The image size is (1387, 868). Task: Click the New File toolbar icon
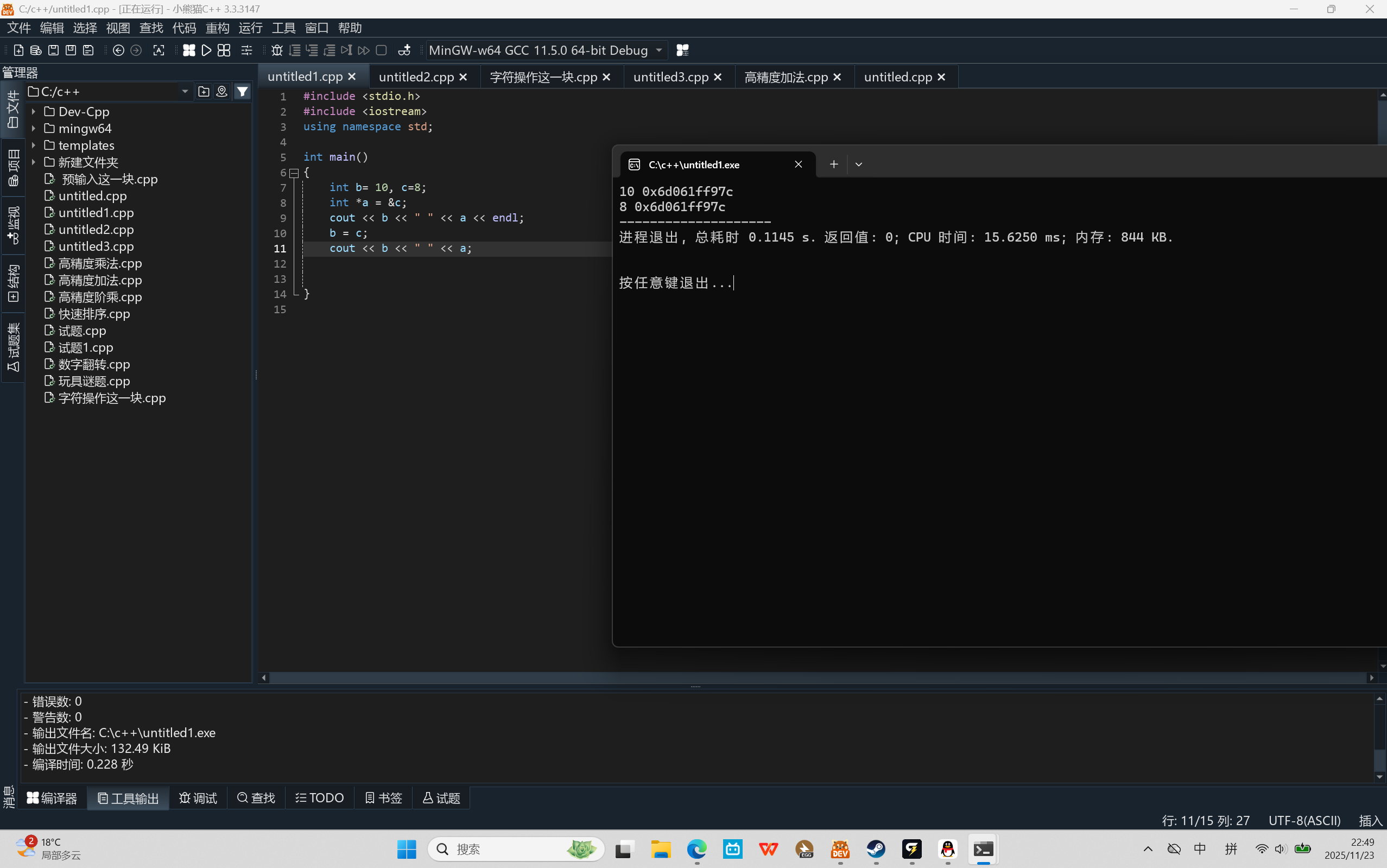[18, 50]
